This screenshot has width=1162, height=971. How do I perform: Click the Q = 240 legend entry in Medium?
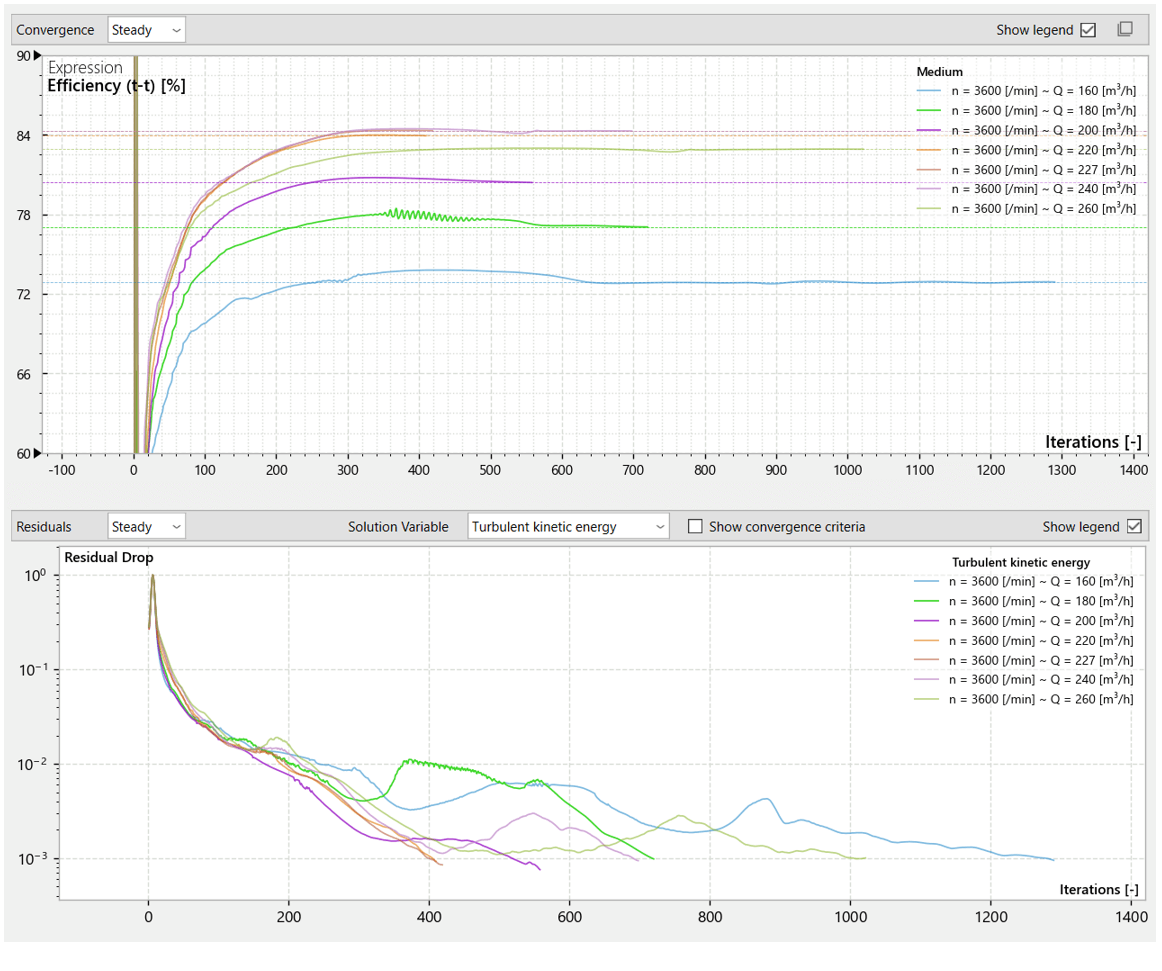[1026, 189]
